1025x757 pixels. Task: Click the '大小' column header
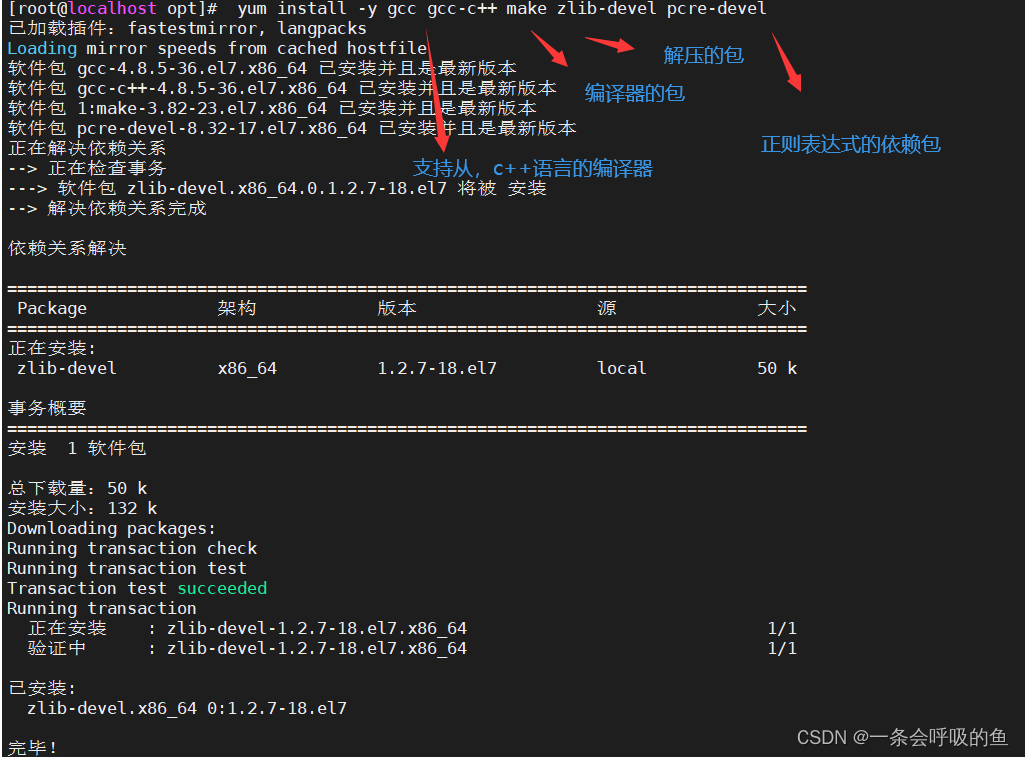pyautogui.click(x=777, y=308)
